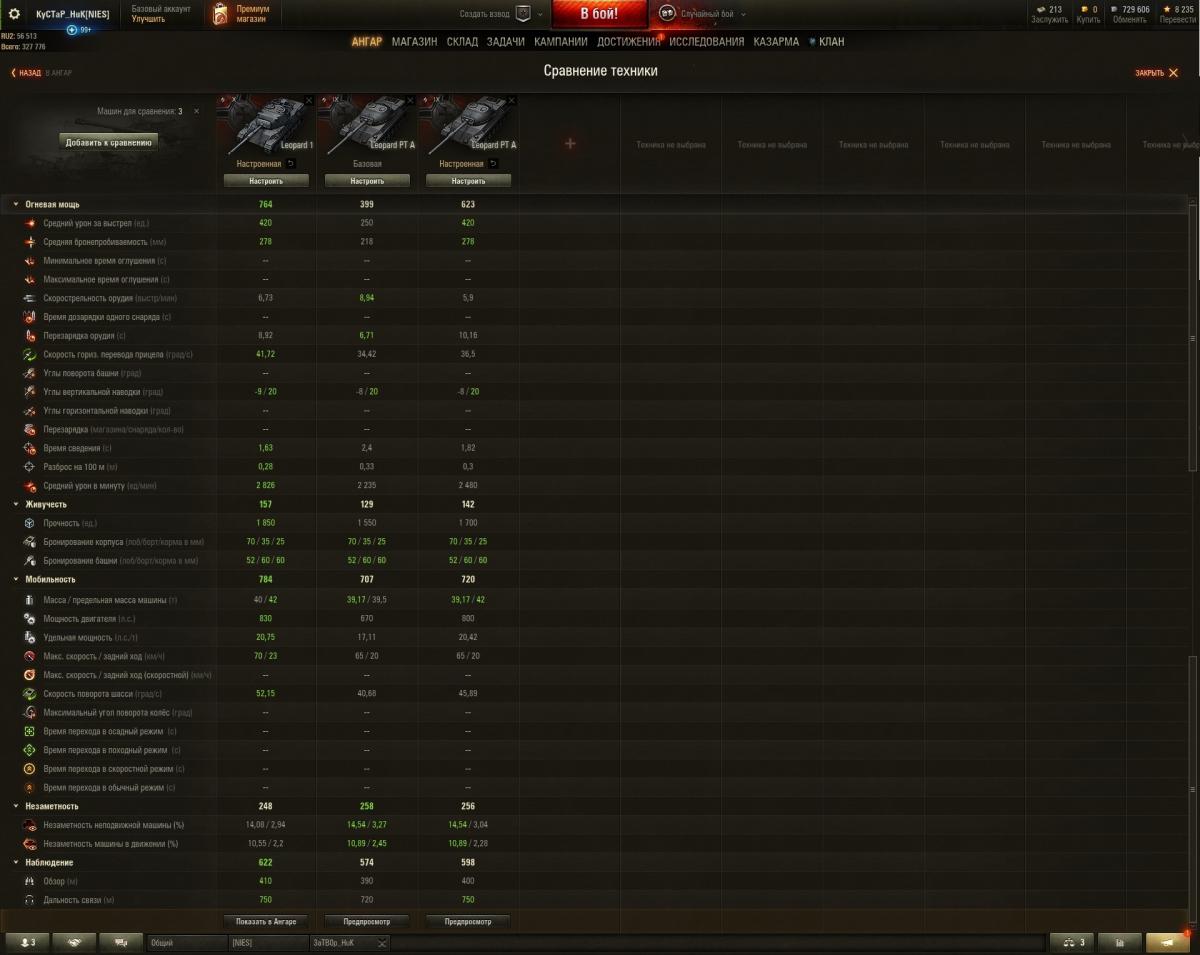Switch to the Общий chat tab
The image size is (1200, 955).
(187, 942)
